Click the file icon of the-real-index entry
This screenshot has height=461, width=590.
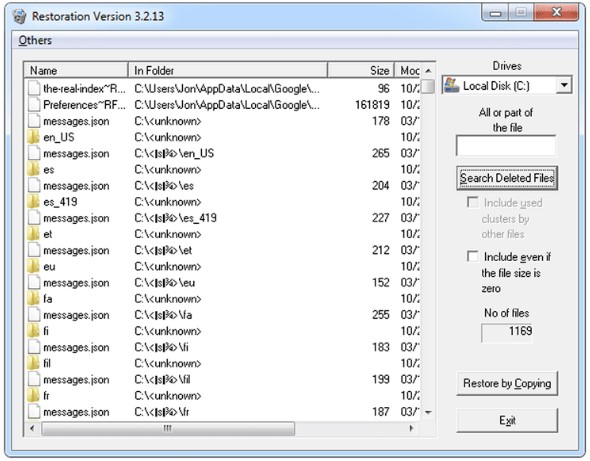coord(34,89)
